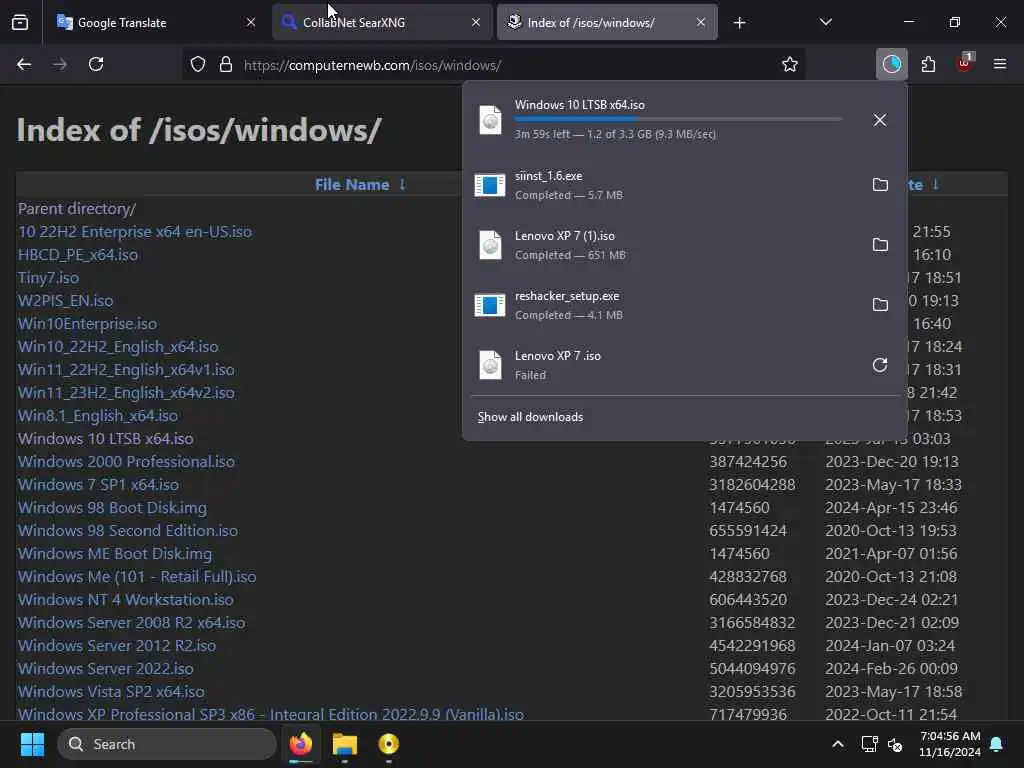
Task: Click Show all downloads
Action: point(530,417)
